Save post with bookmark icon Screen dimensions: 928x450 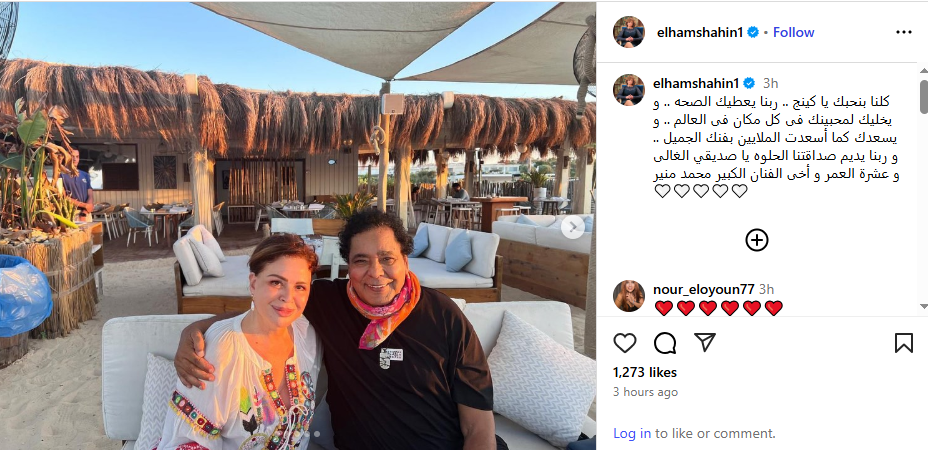click(x=903, y=343)
